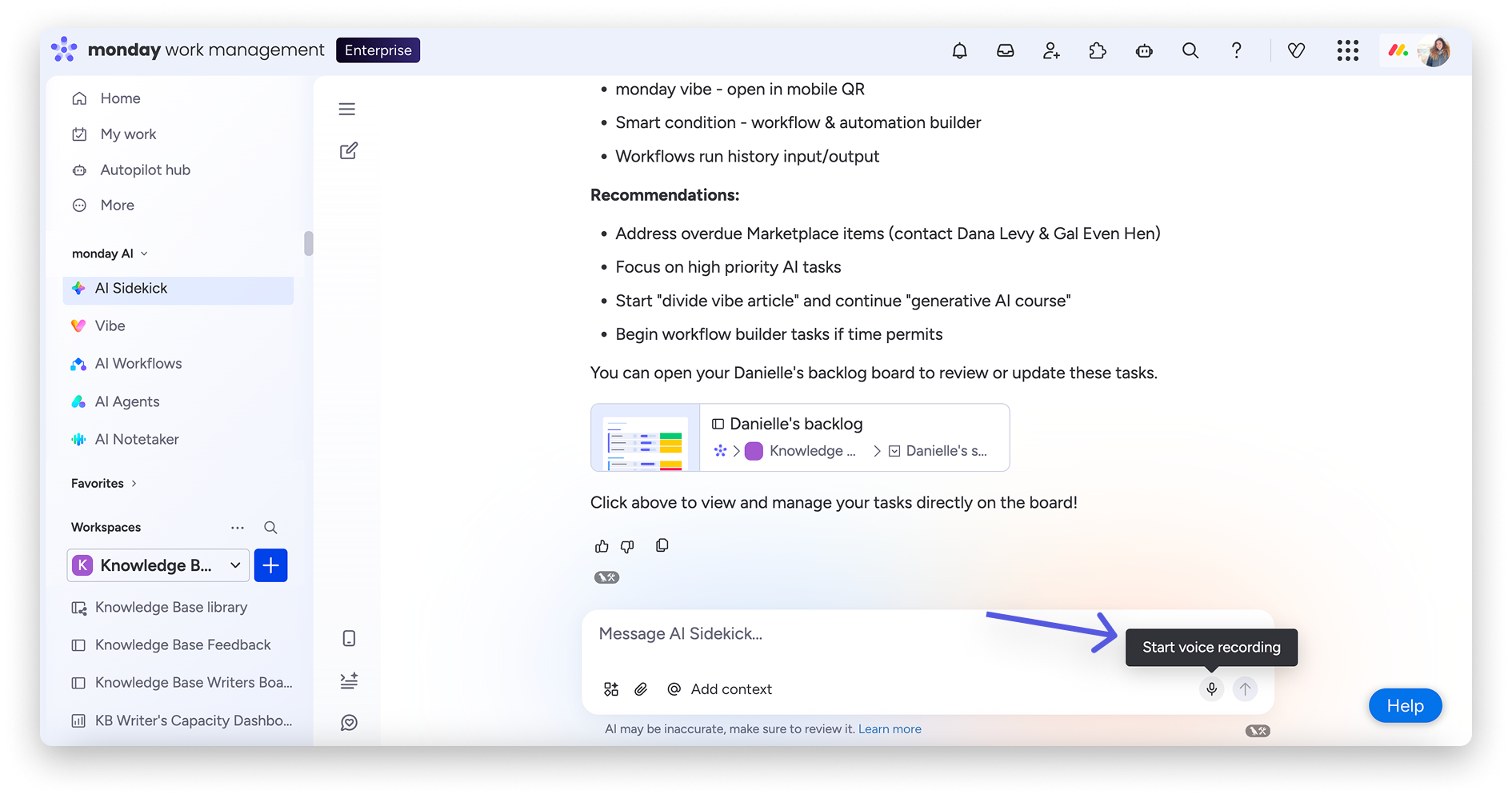This screenshot has width=1512, height=798.
Task: Open My work
Action: tap(128, 134)
